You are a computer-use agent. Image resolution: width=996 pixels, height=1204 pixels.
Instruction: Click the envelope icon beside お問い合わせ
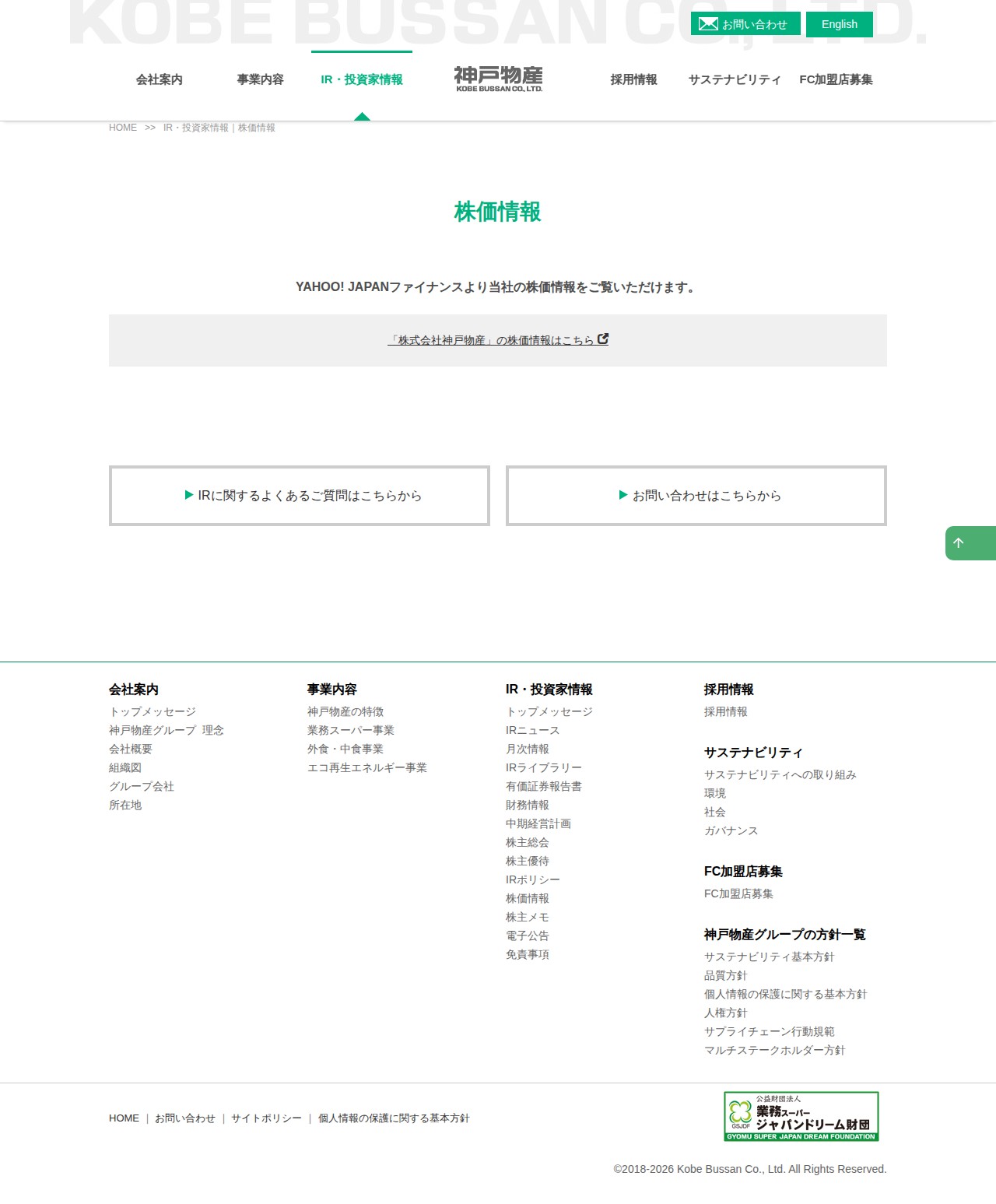point(708,24)
